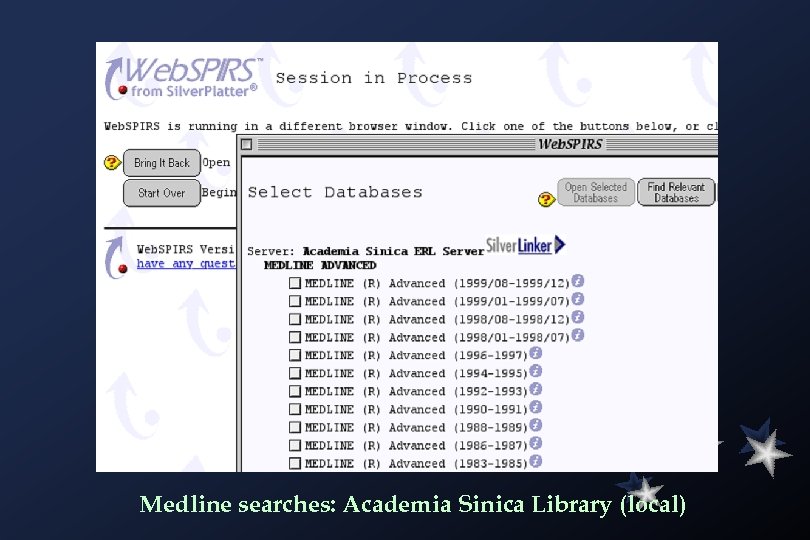This screenshot has height=540, width=810.
Task: Open the 'have any quest' link
Action: point(185,264)
